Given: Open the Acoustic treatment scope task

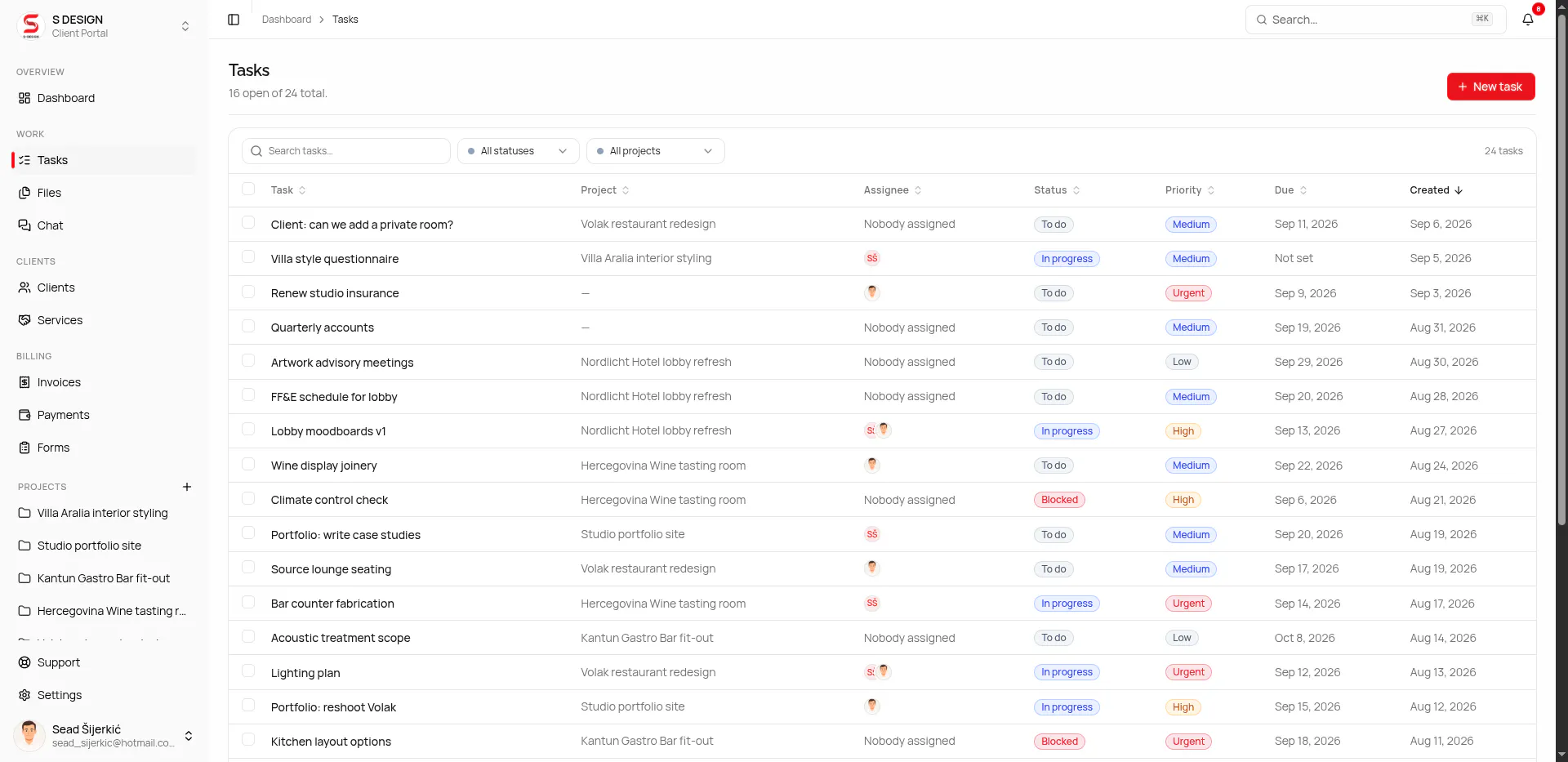Looking at the screenshot, I should pyautogui.click(x=341, y=638).
